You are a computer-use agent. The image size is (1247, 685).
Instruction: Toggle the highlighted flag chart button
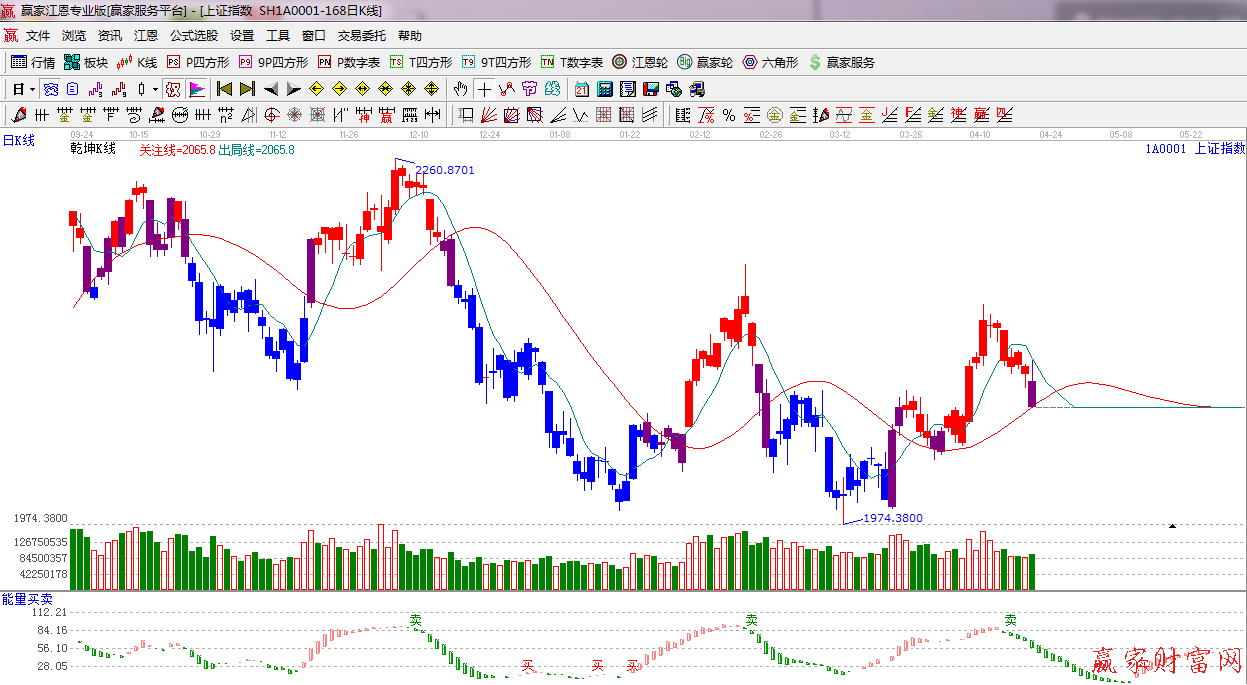click(x=196, y=89)
